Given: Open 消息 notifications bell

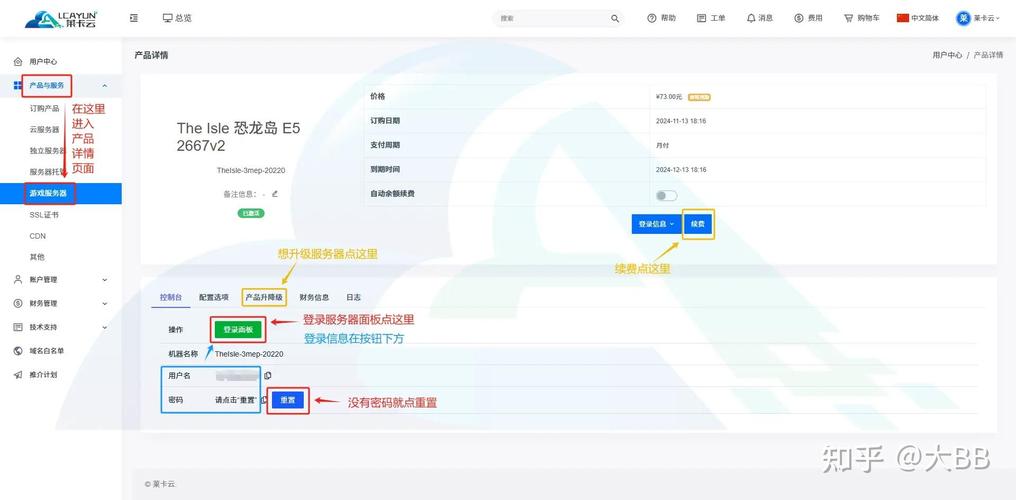Looking at the screenshot, I should tap(759, 18).
